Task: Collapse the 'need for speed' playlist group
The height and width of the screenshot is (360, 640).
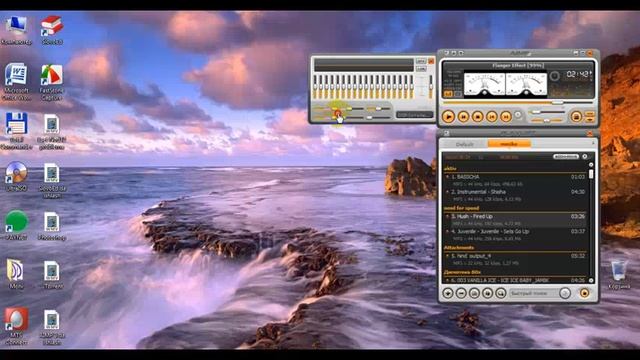Action: coord(461,208)
